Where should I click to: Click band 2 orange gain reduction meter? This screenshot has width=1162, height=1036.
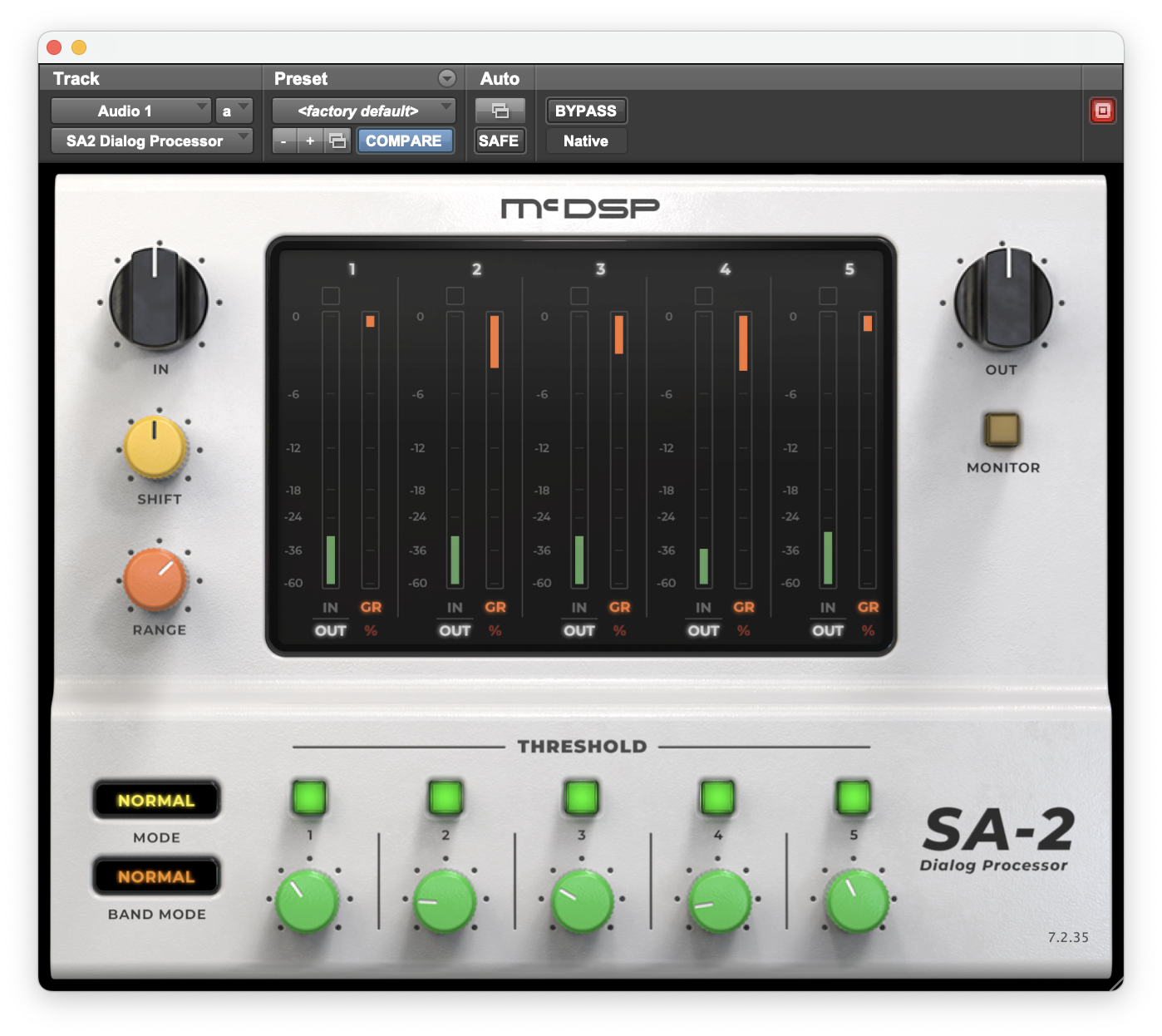[x=495, y=450]
